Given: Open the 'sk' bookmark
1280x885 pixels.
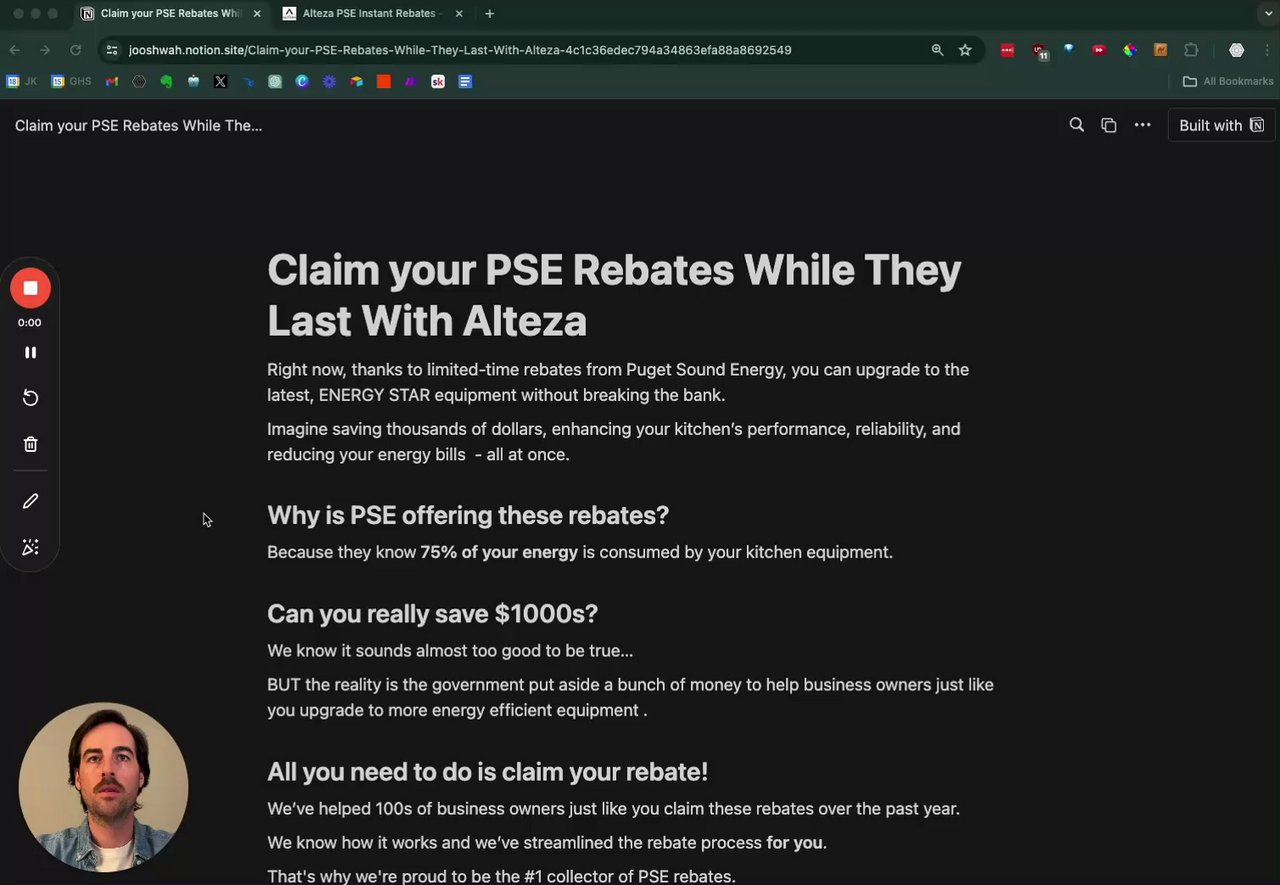Looking at the screenshot, I should (438, 81).
